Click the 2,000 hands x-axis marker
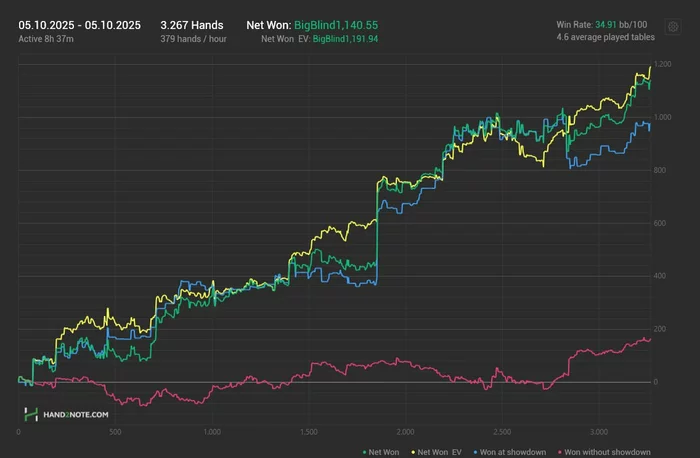Screen dimensions: 700x458 (405, 432)
